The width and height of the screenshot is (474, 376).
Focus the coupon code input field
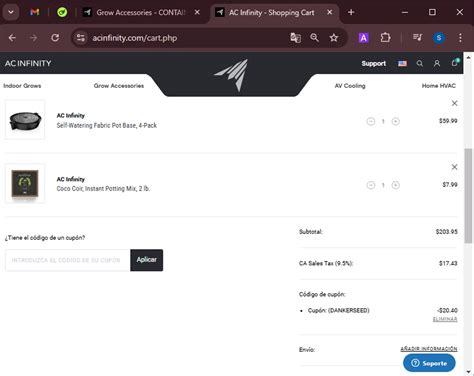tap(67, 260)
